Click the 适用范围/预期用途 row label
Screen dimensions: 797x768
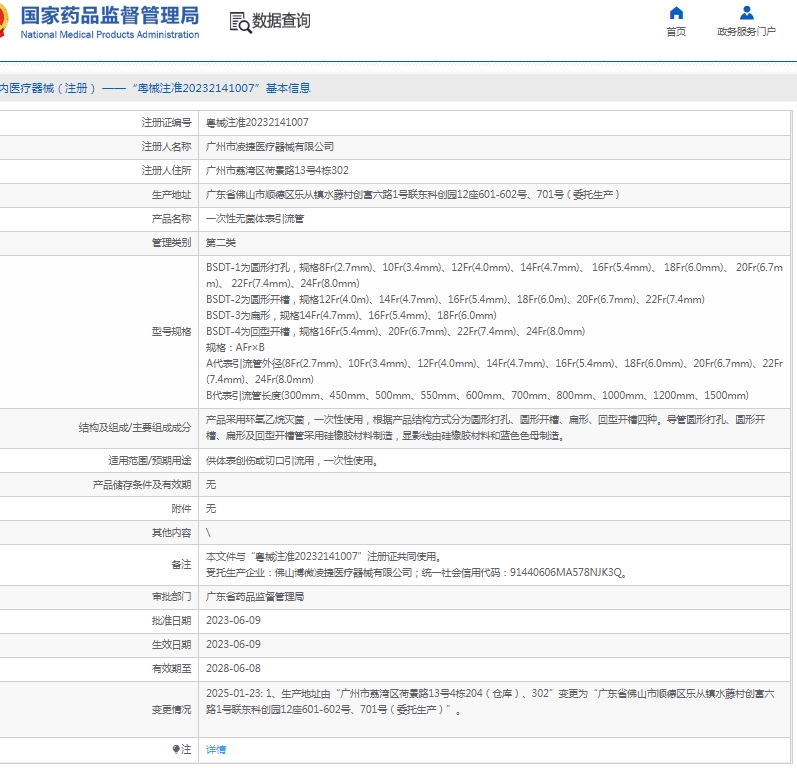[149, 461]
